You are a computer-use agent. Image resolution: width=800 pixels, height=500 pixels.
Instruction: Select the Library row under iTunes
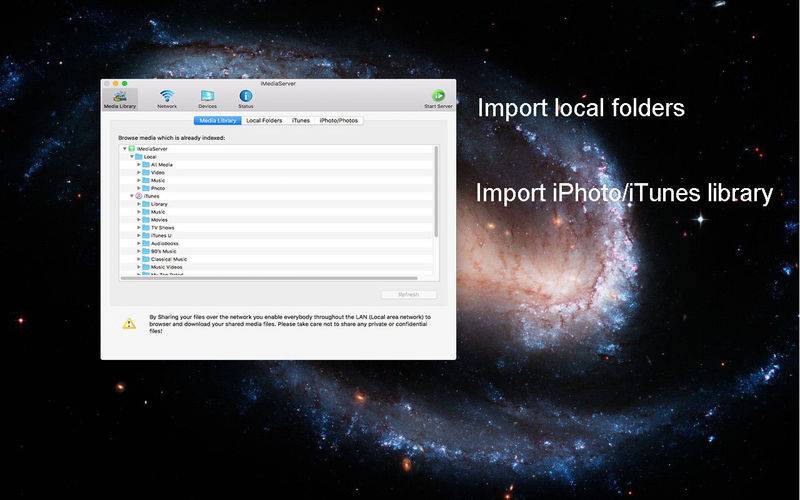coord(159,204)
